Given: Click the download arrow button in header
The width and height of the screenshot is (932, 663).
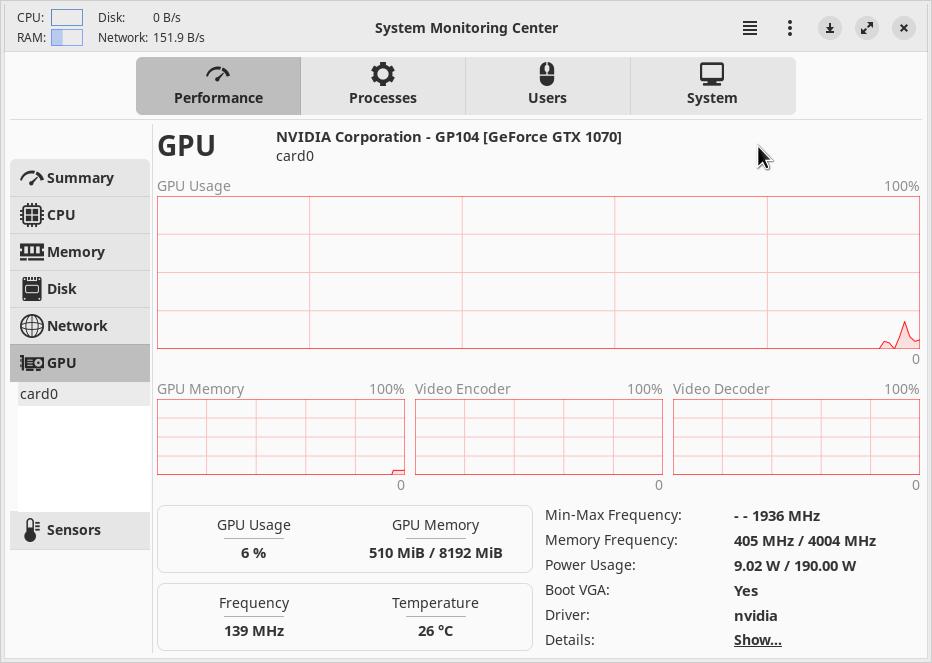Looking at the screenshot, I should pyautogui.click(x=830, y=28).
